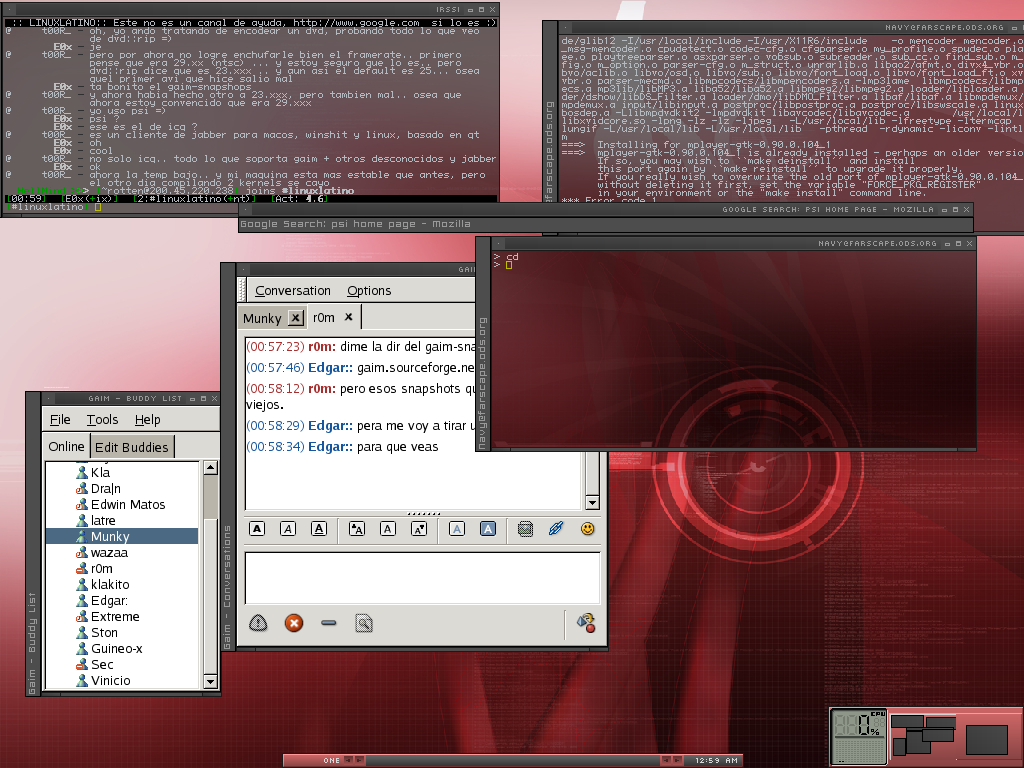Viewport: 1024px width, 768px height.
Task: Switch to the first workspace in pager
Action: (922, 737)
